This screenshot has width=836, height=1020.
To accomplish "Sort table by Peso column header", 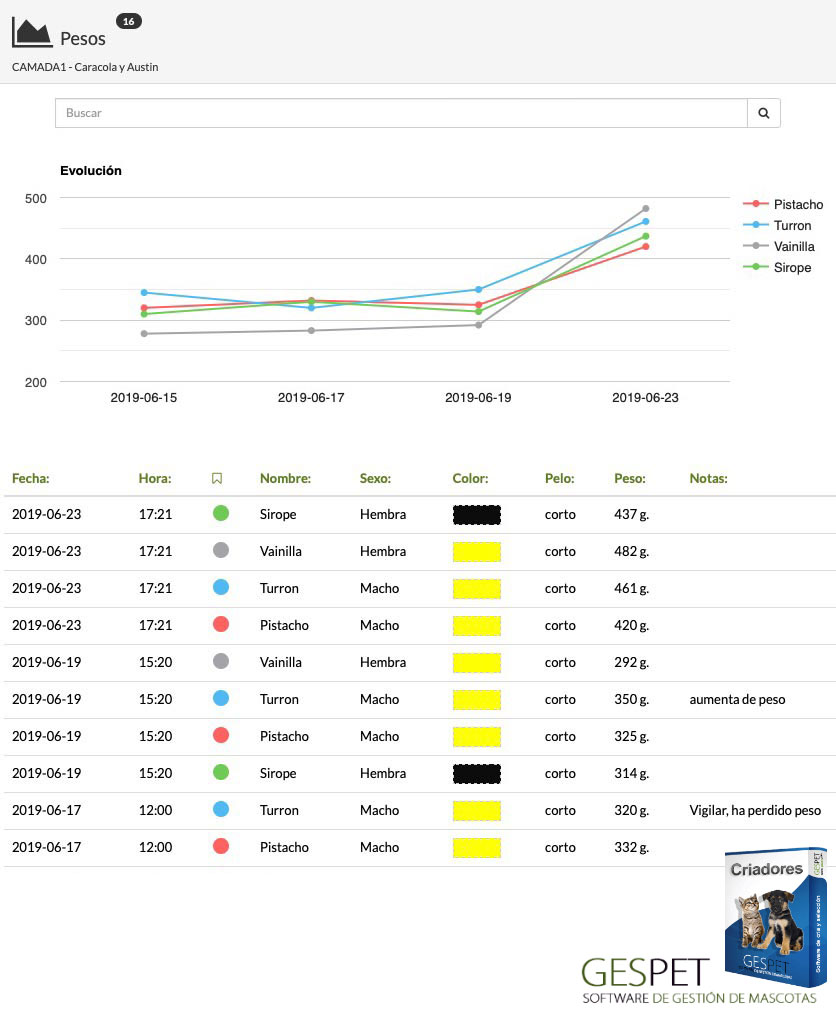I will 630,479.
